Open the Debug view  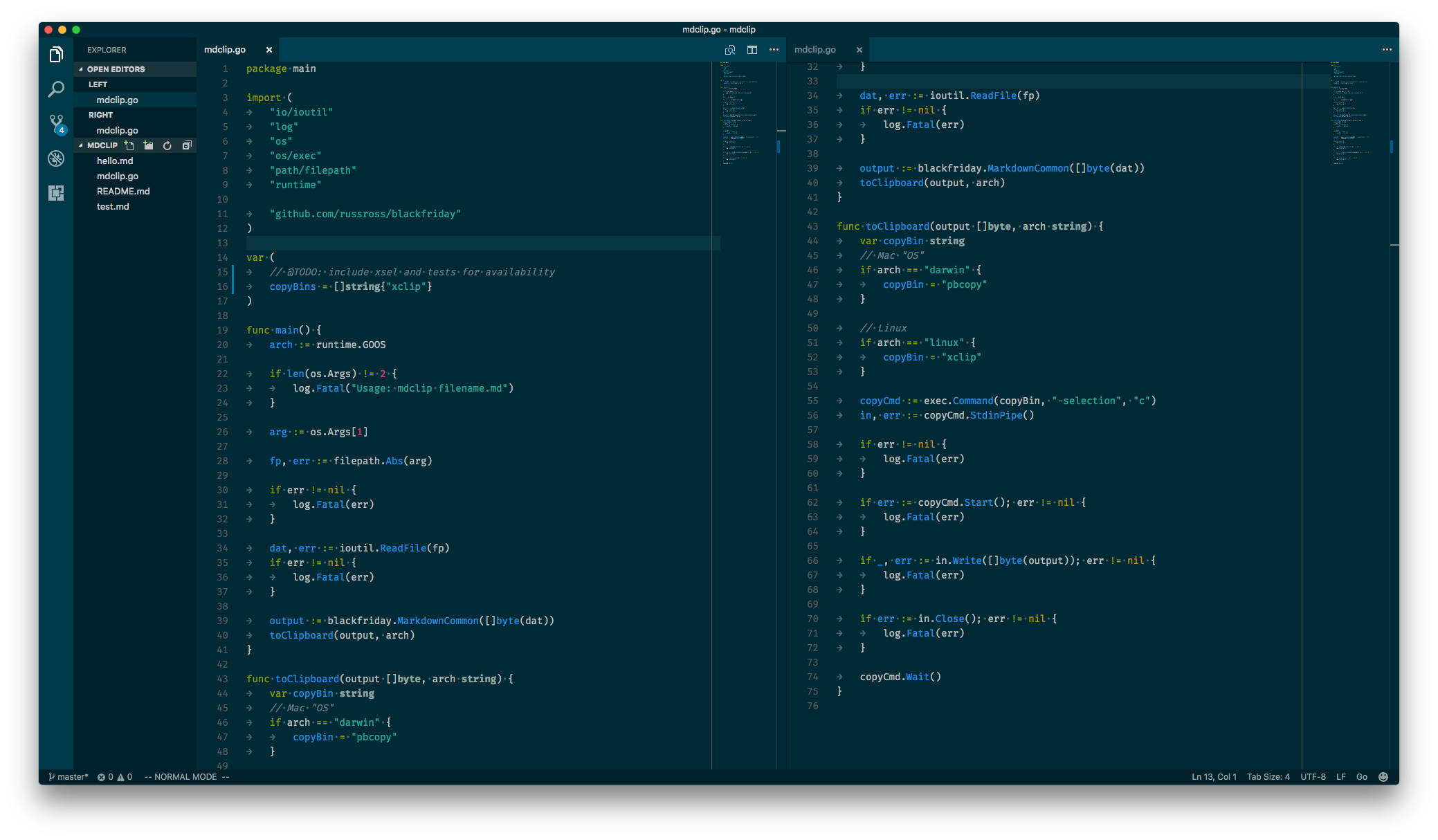pyautogui.click(x=56, y=158)
